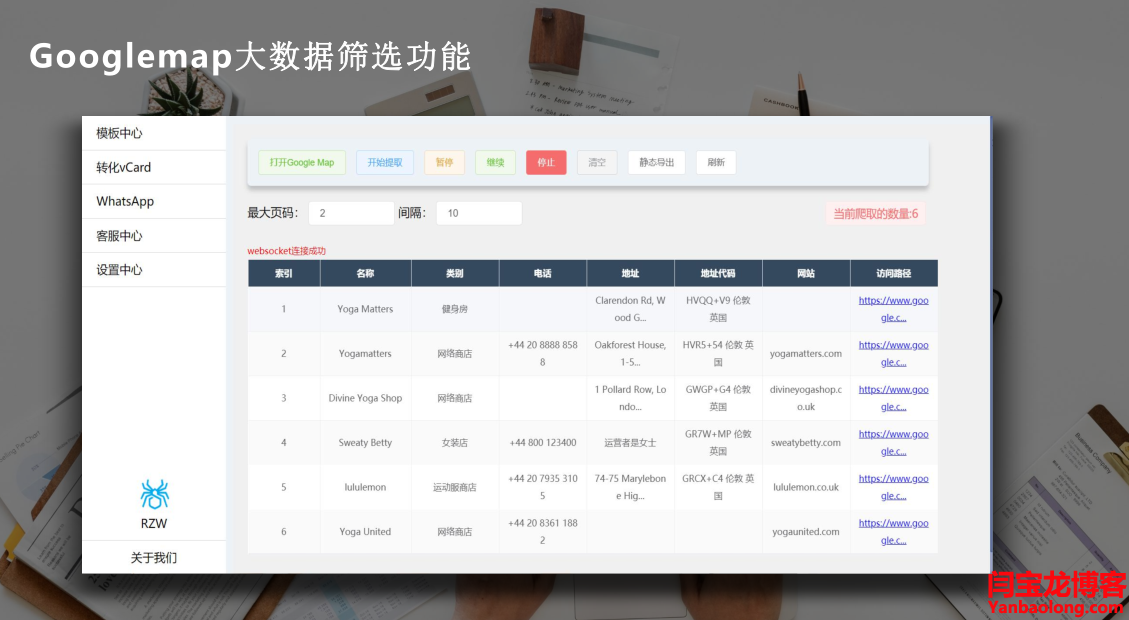Click the 名称 column header
Image resolution: width=1129 pixels, height=620 pixels.
365,273
